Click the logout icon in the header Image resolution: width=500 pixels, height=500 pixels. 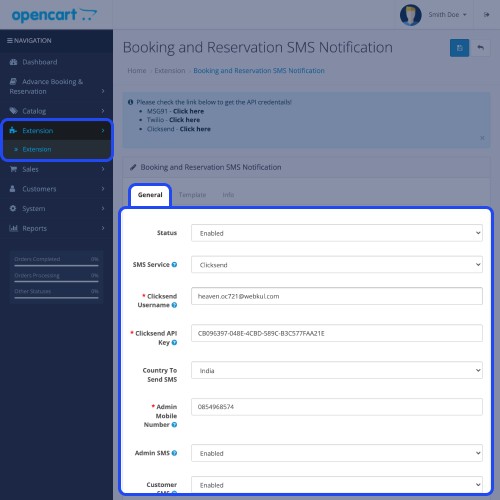pyautogui.click(x=486, y=15)
